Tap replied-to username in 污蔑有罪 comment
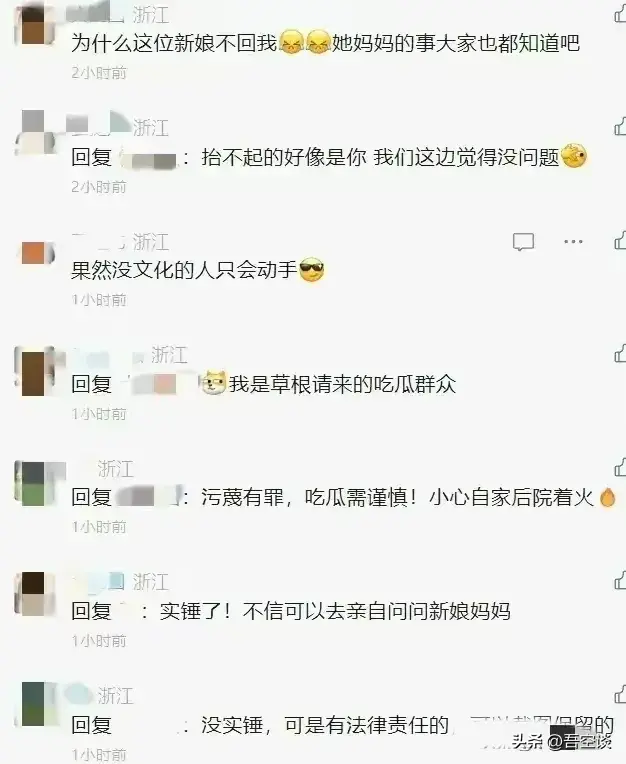 click(x=150, y=497)
